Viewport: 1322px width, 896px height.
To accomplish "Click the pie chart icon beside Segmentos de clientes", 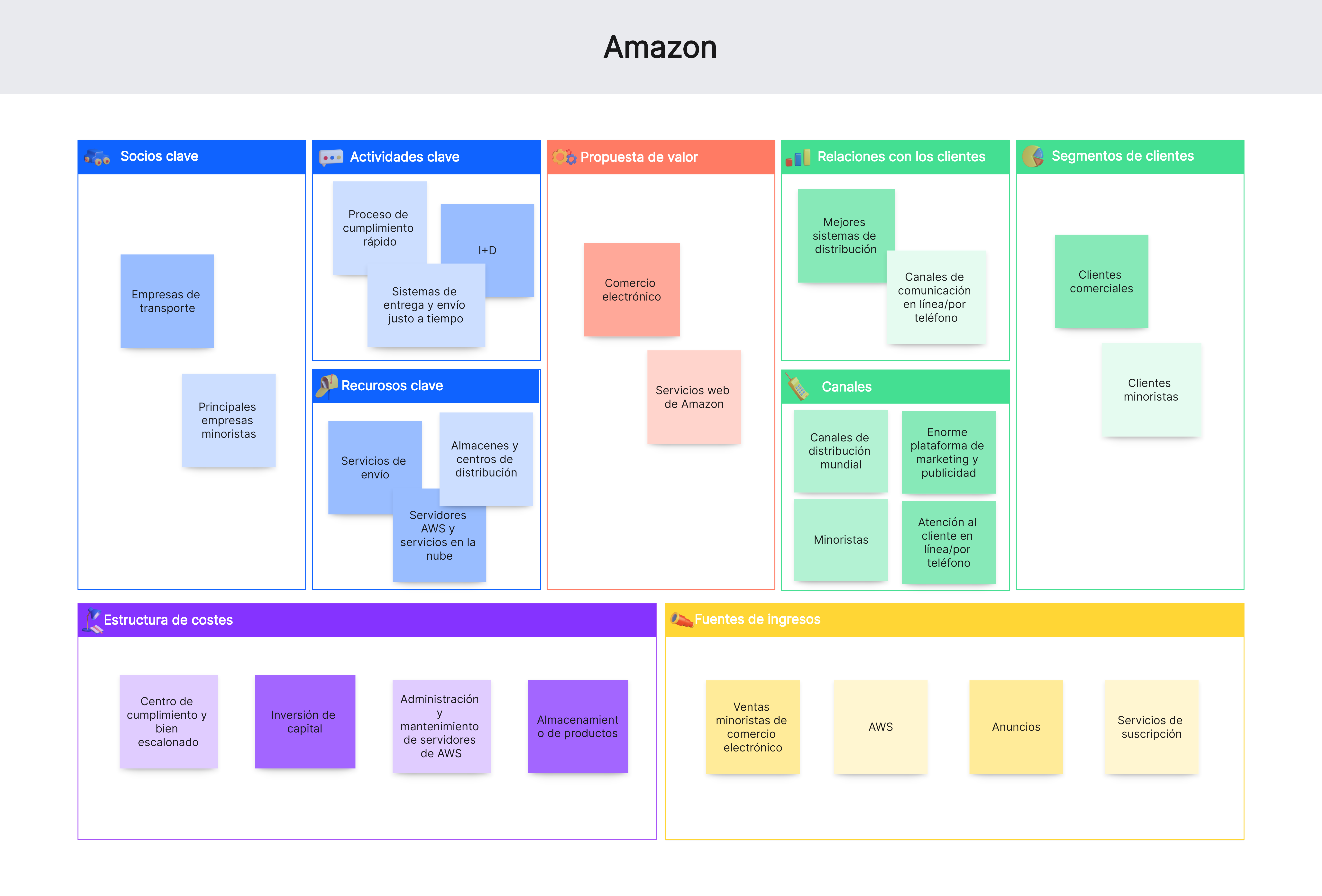I will pos(1033,156).
